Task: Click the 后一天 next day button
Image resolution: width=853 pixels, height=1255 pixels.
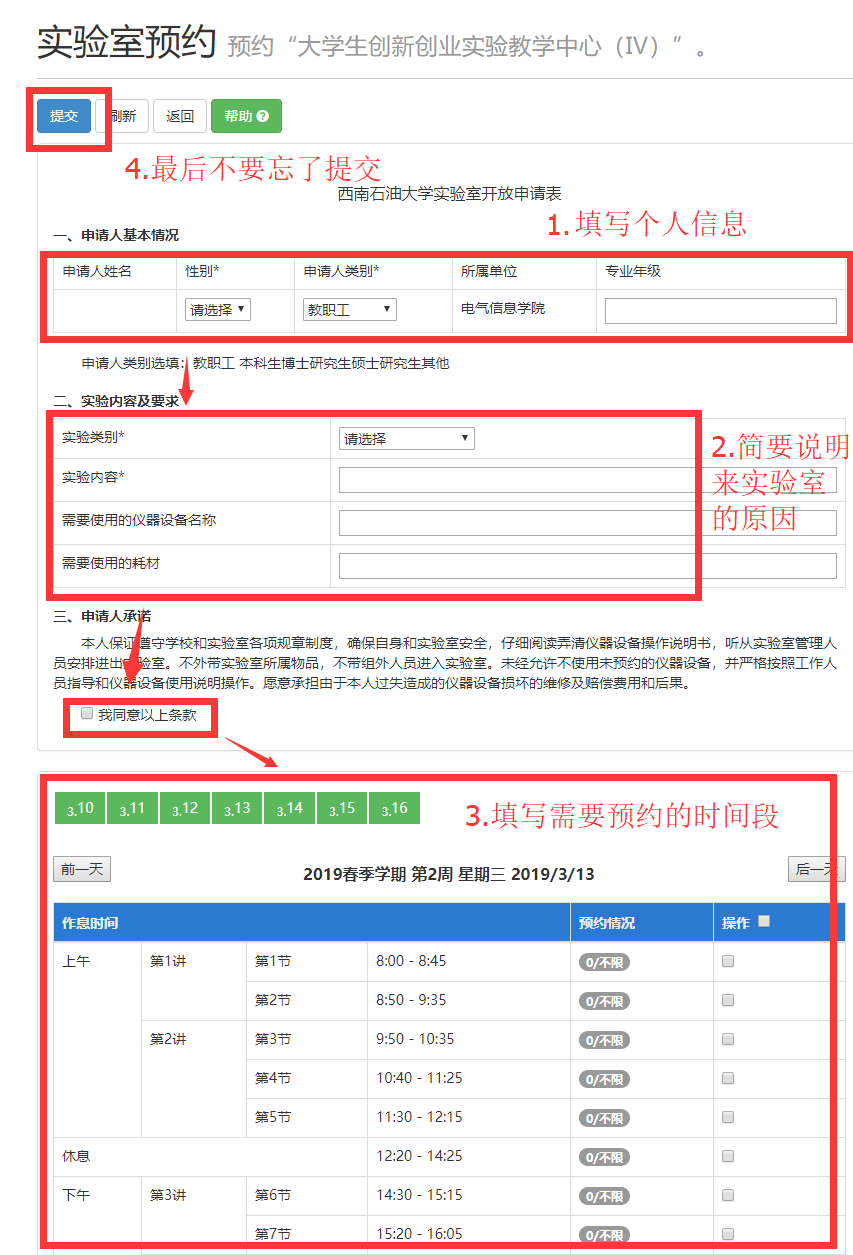Action: [816, 869]
